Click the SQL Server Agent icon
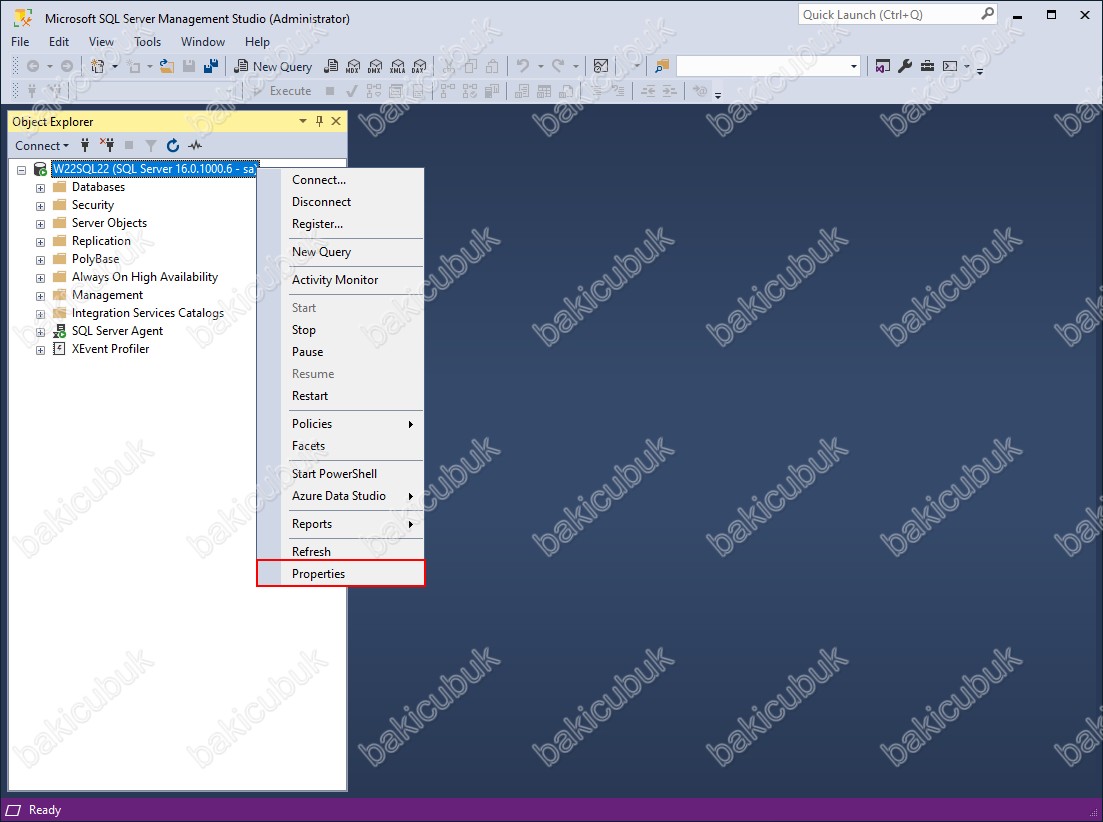Viewport: 1103px width, 822px height. (60, 331)
